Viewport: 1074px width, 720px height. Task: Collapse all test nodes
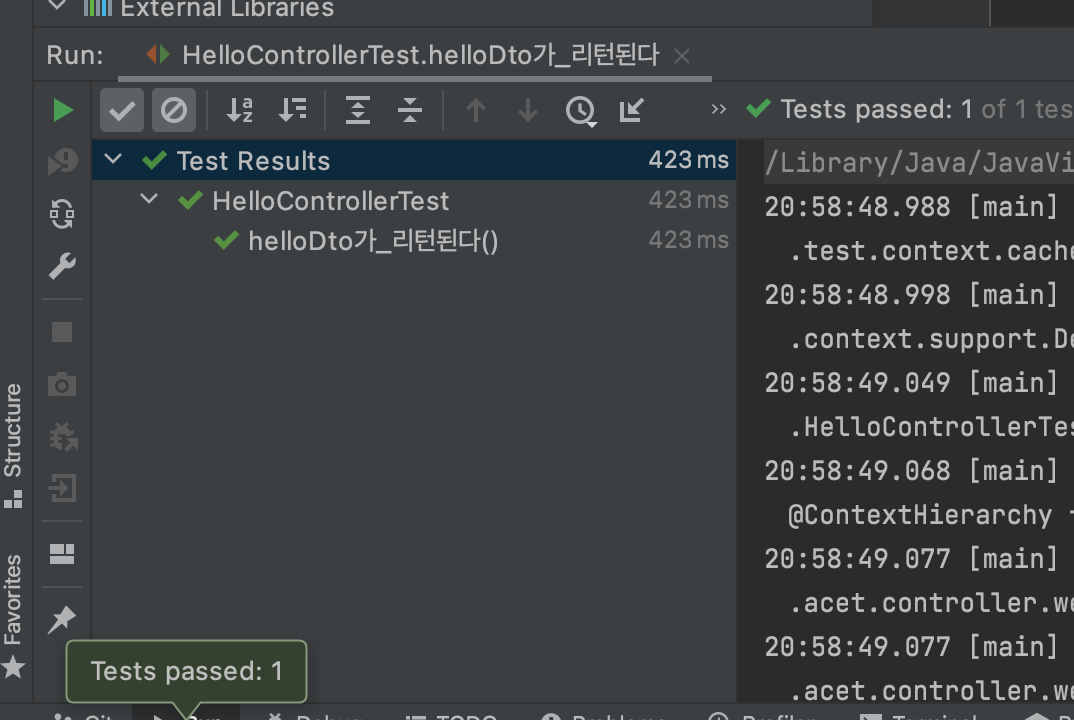pyautogui.click(x=410, y=110)
